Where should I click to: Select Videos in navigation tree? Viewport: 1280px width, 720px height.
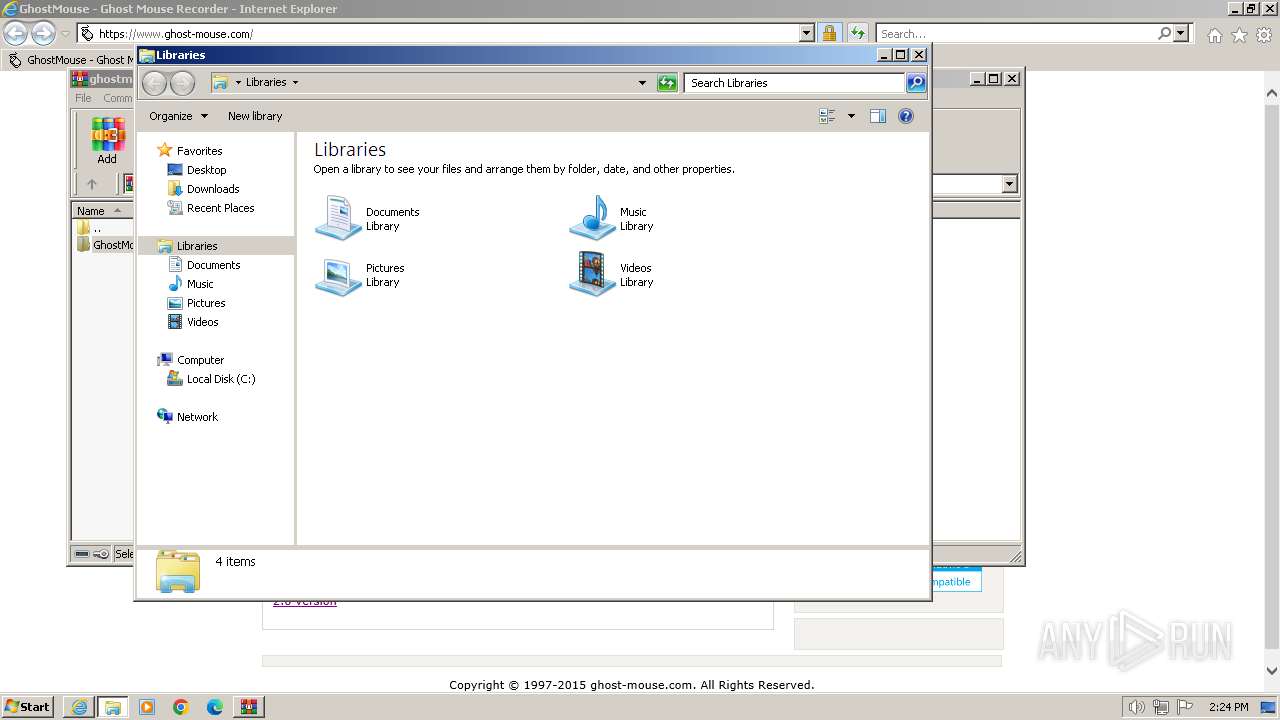pos(202,322)
